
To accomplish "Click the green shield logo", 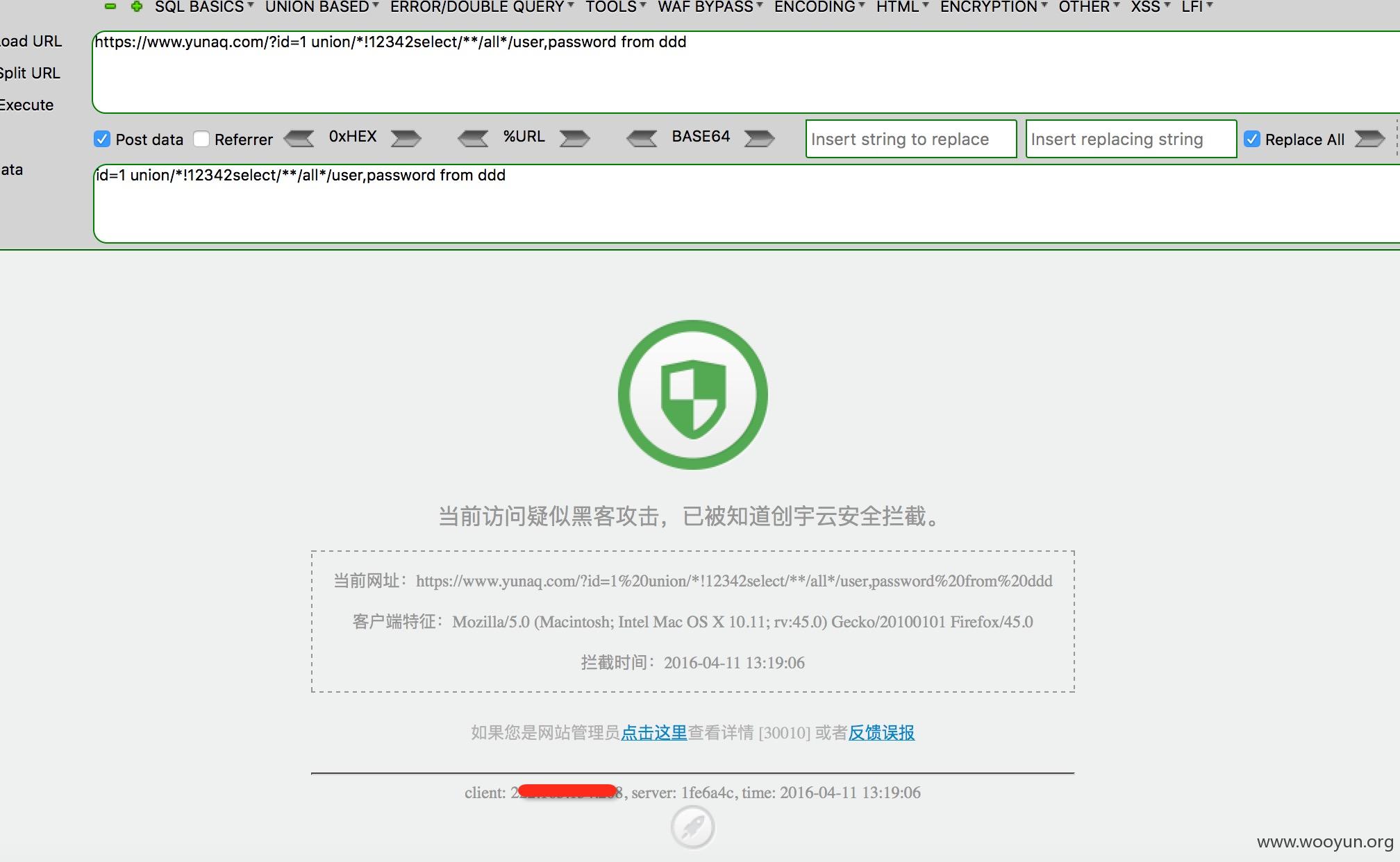I will pyautogui.click(x=693, y=395).
